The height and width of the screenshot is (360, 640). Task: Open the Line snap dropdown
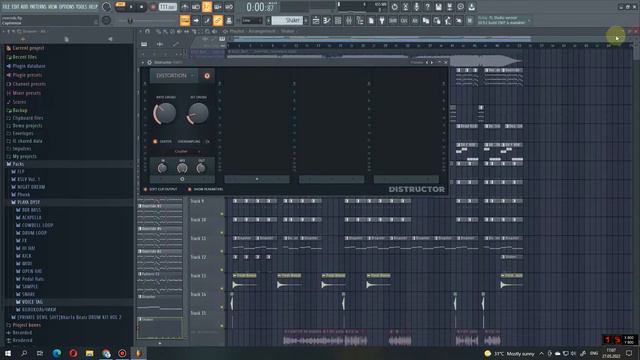pos(252,20)
